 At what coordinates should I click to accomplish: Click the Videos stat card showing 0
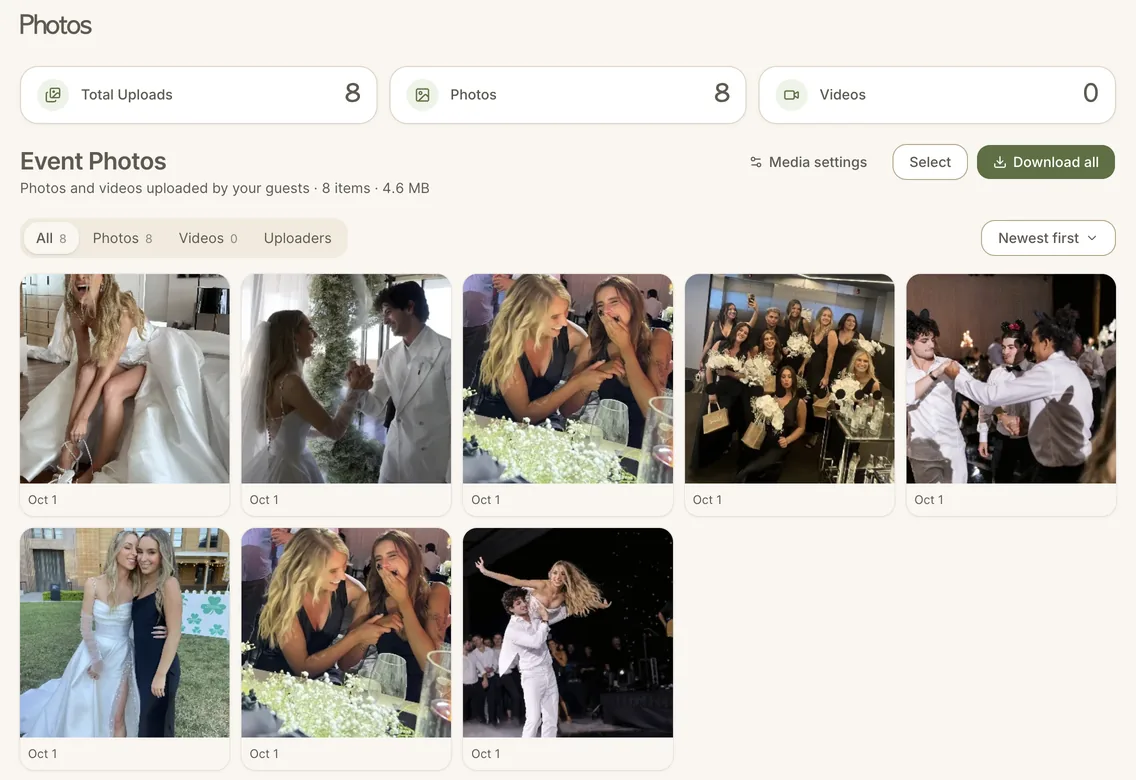[937, 95]
